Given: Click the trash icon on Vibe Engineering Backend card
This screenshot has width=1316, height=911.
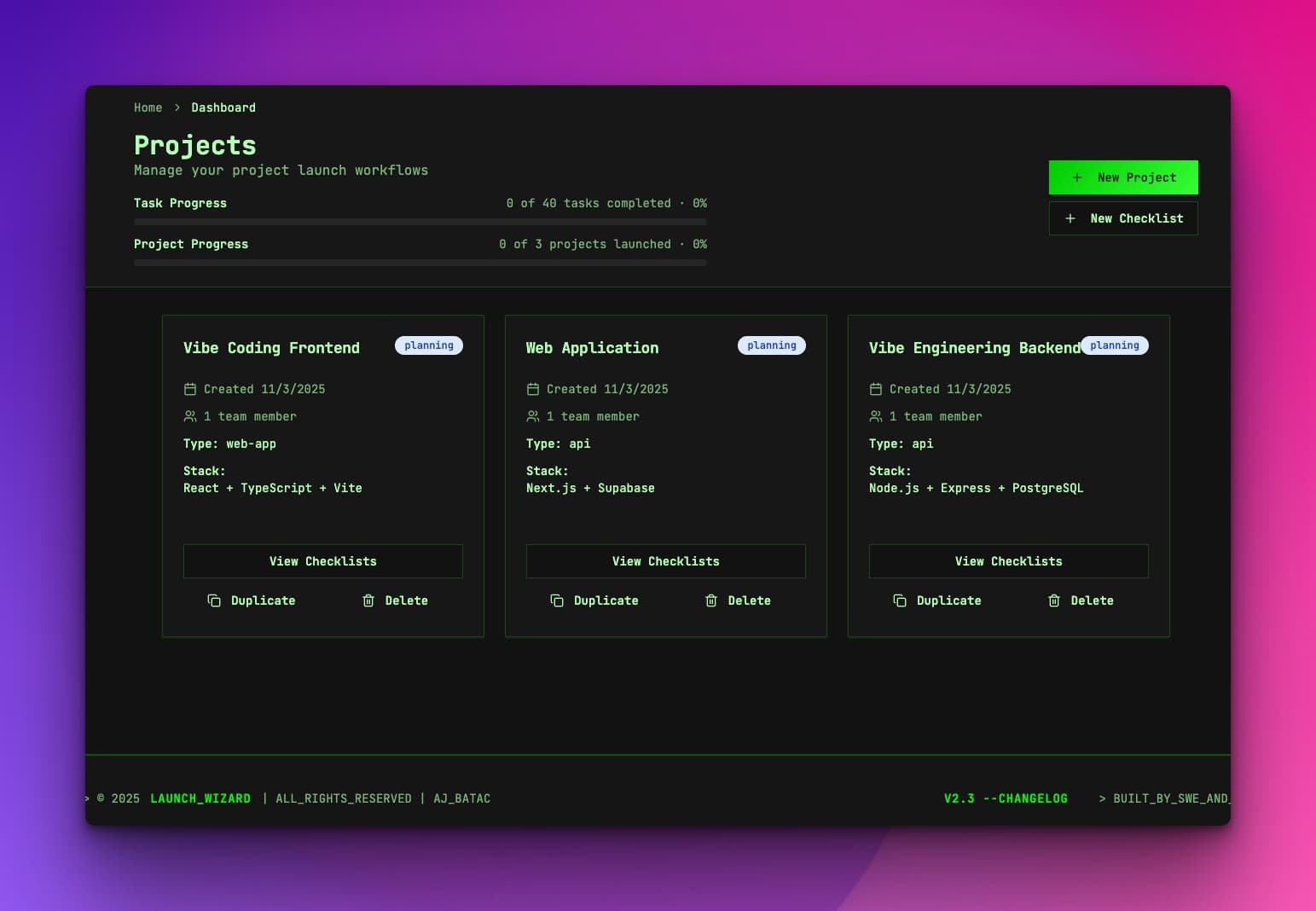Looking at the screenshot, I should (1054, 601).
